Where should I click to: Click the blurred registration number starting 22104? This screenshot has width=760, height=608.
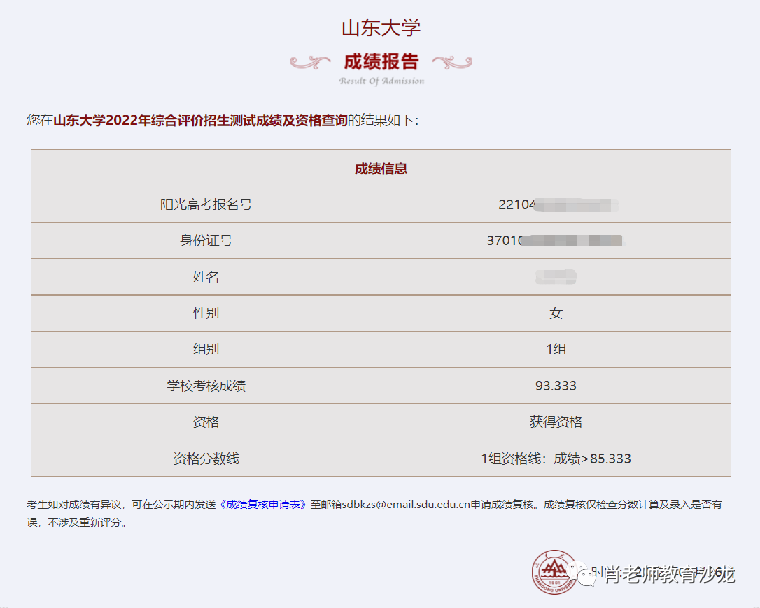558,205
